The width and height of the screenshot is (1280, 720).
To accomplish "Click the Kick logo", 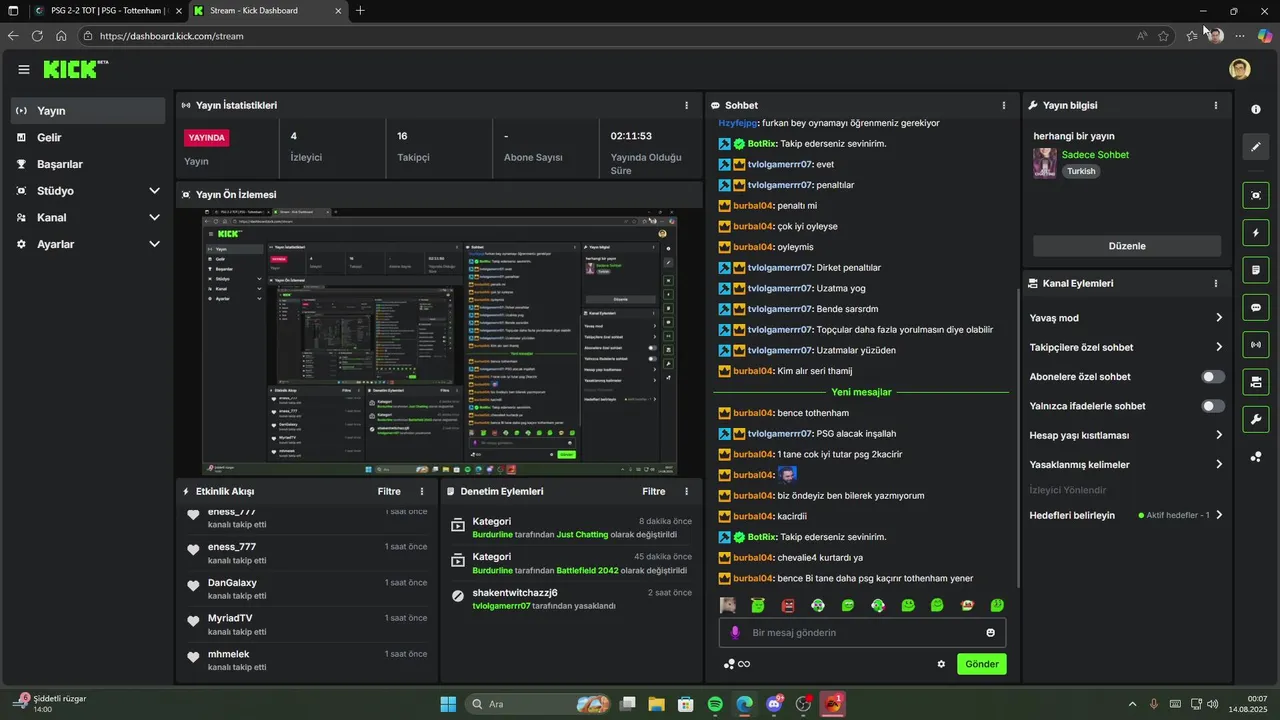I will tap(75, 69).
